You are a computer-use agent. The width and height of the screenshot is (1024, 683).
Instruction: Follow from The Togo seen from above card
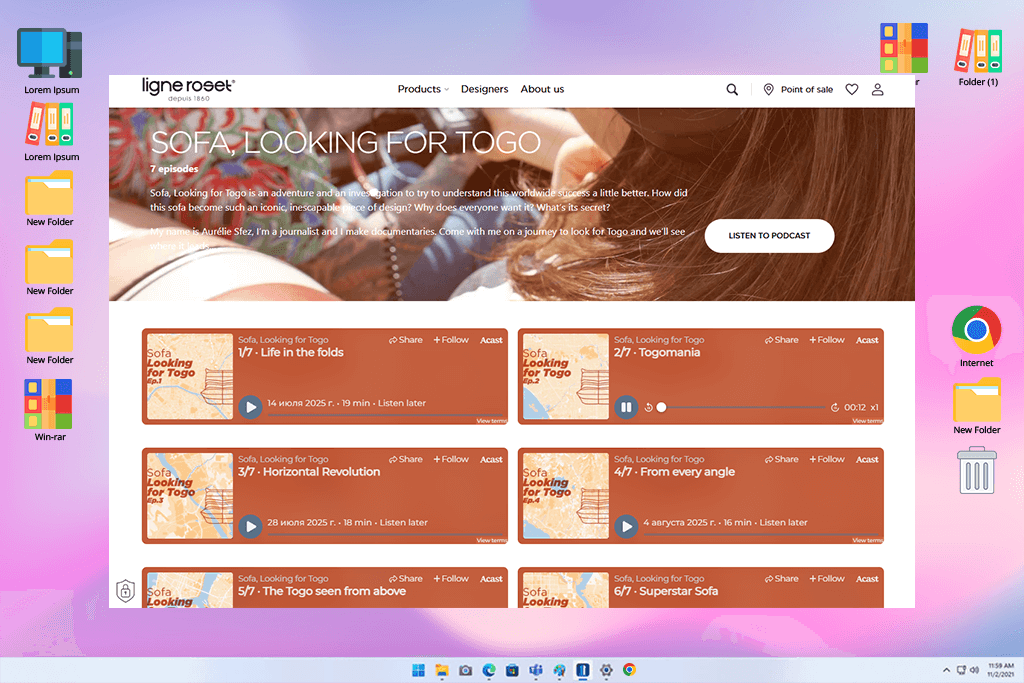(451, 579)
